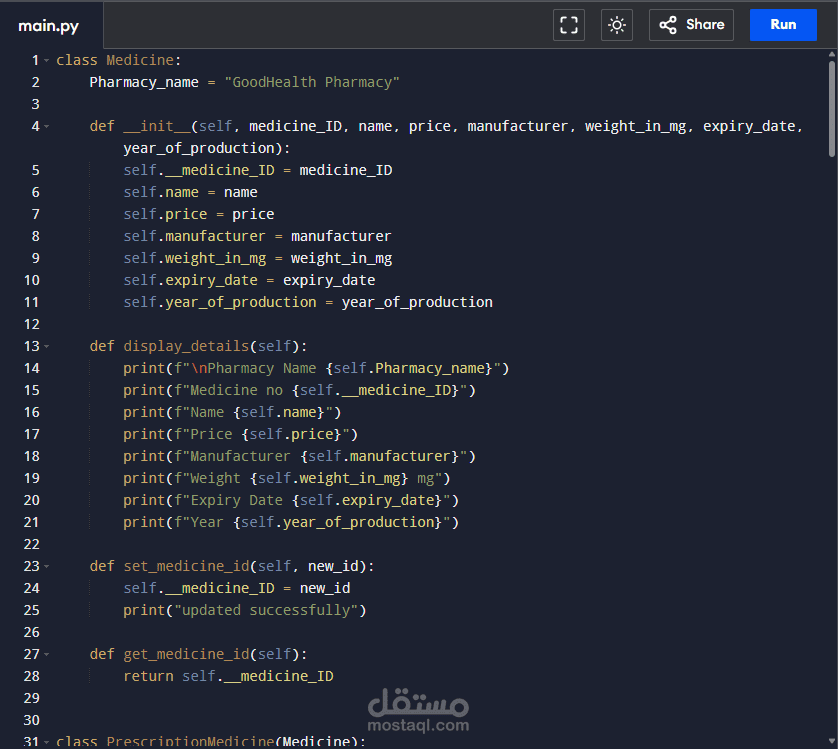
Task: Click line number 22 in gutter
Action: 32,544
